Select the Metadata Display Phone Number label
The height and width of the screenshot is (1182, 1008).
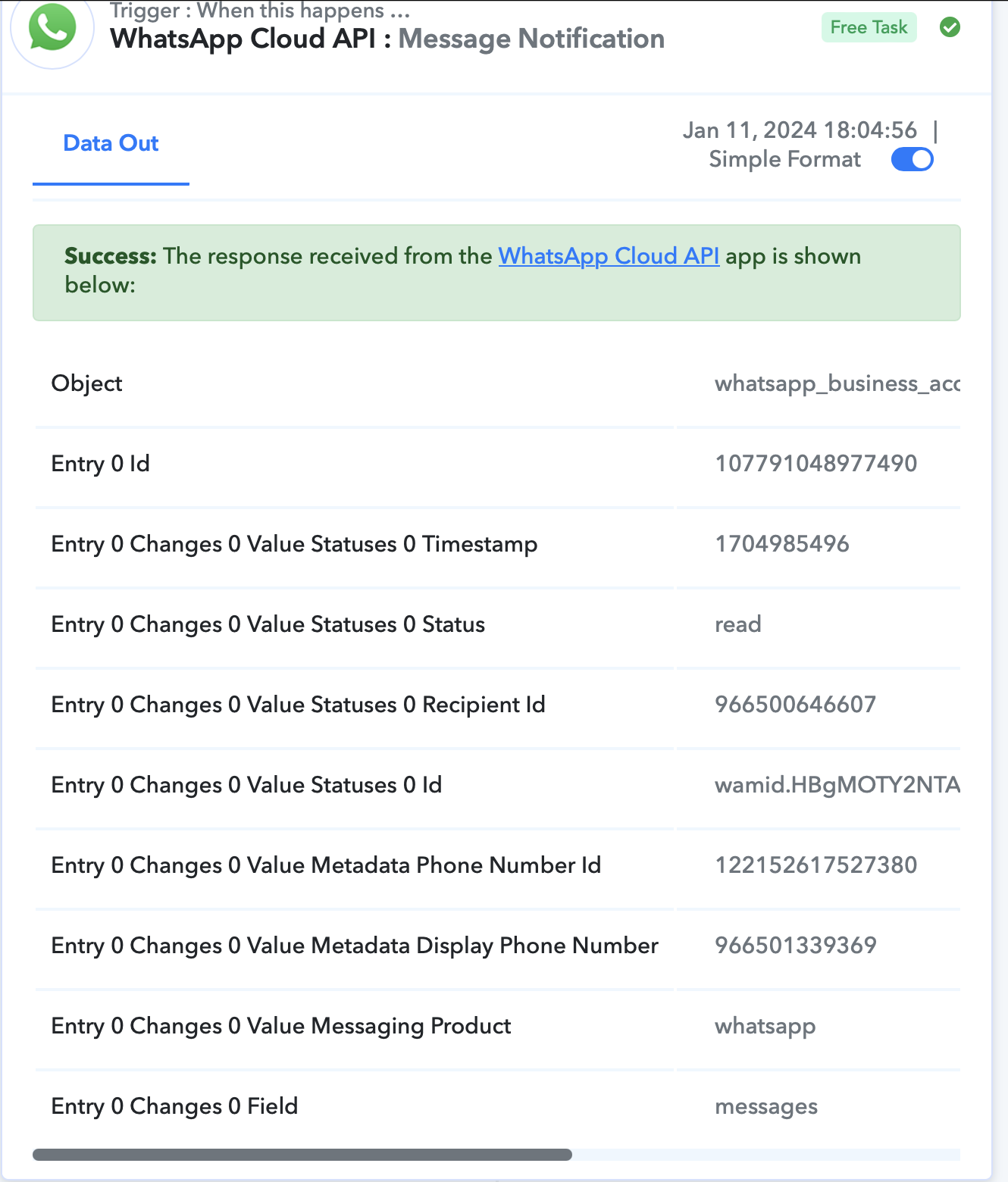tap(355, 946)
